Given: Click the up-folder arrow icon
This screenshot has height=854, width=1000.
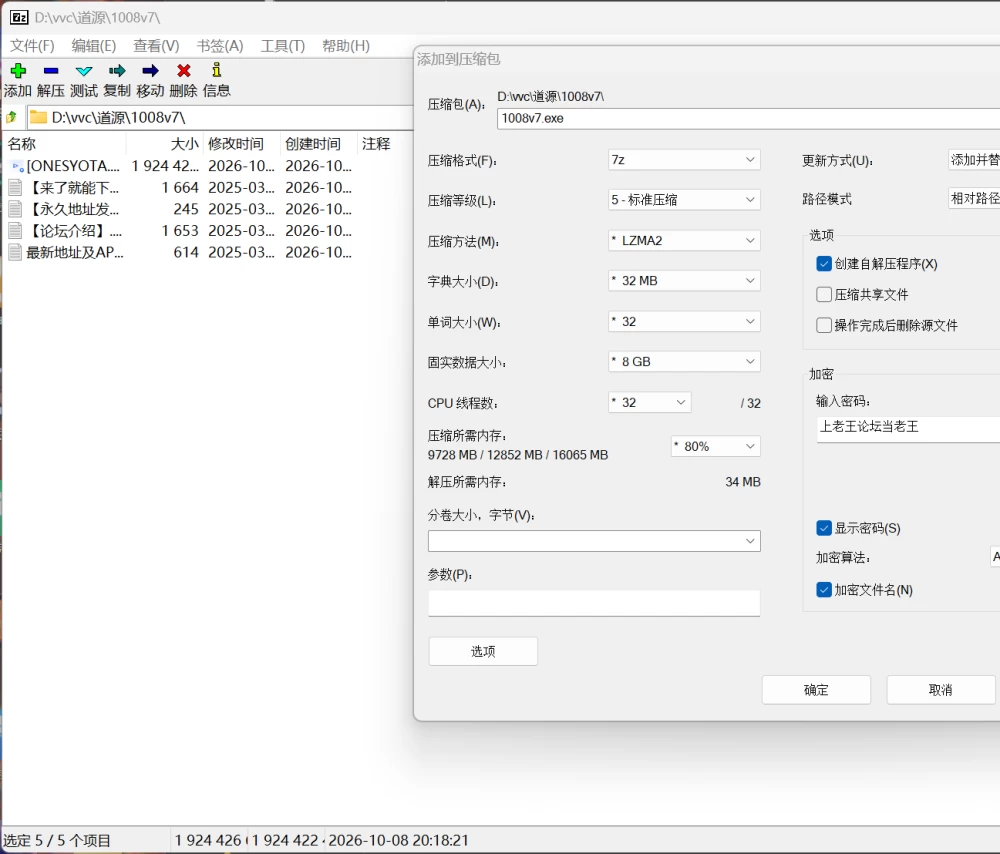Looking at the screenshot, I should (11, 117).
